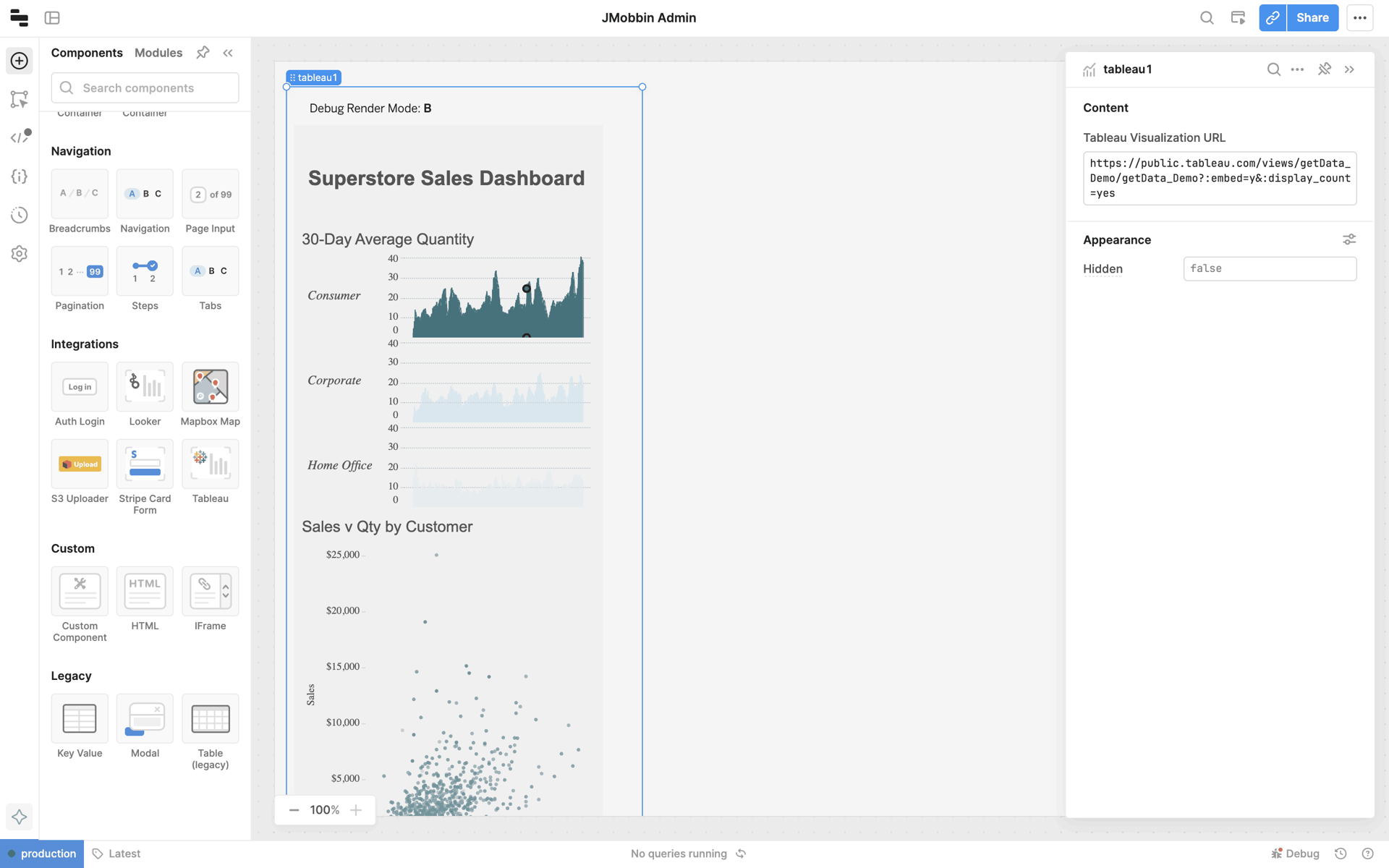Select the Key Value legacy component
Viewport: 1389px width, 868px height.
click(x=80, y=726)
